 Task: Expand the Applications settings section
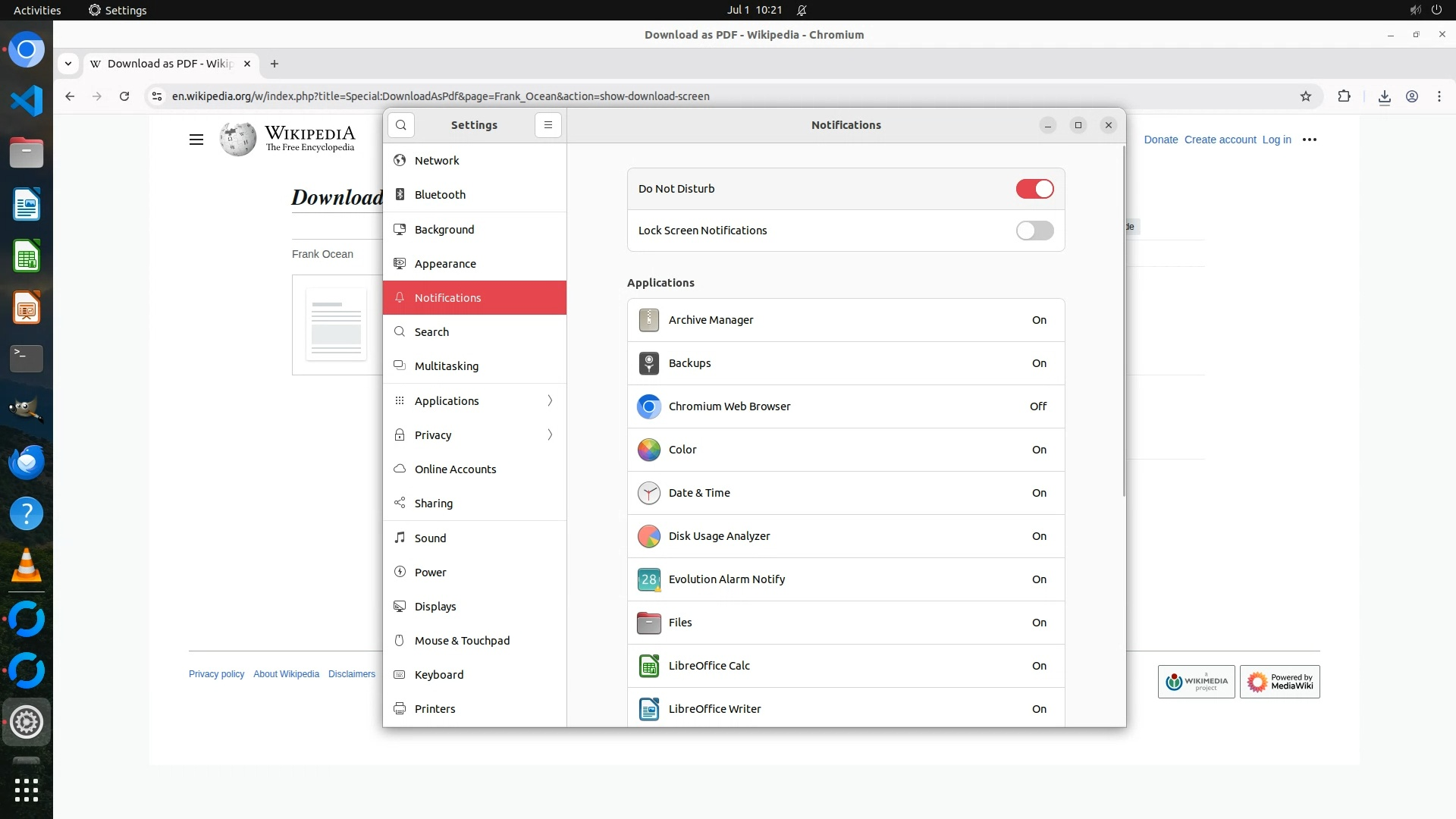point(475,401)
